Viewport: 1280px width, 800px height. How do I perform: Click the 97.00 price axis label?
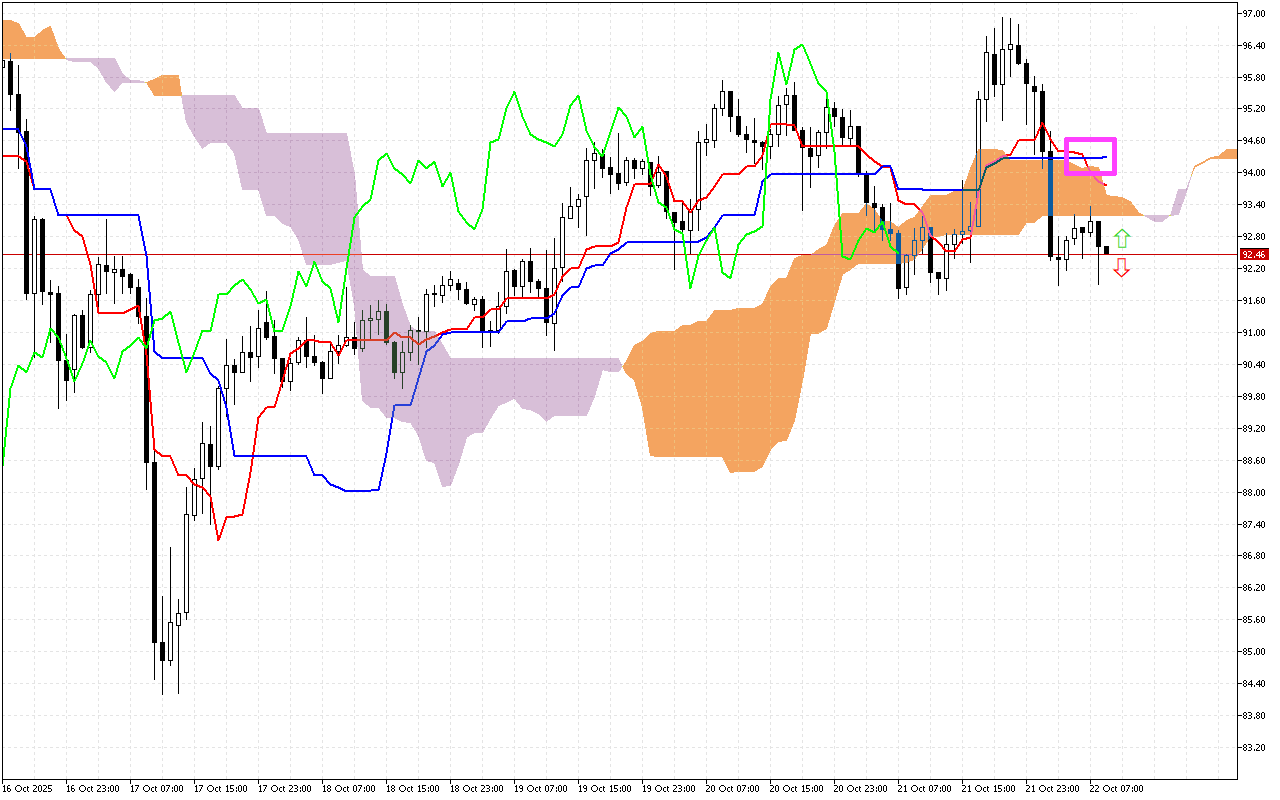(x=1254, y=14)
